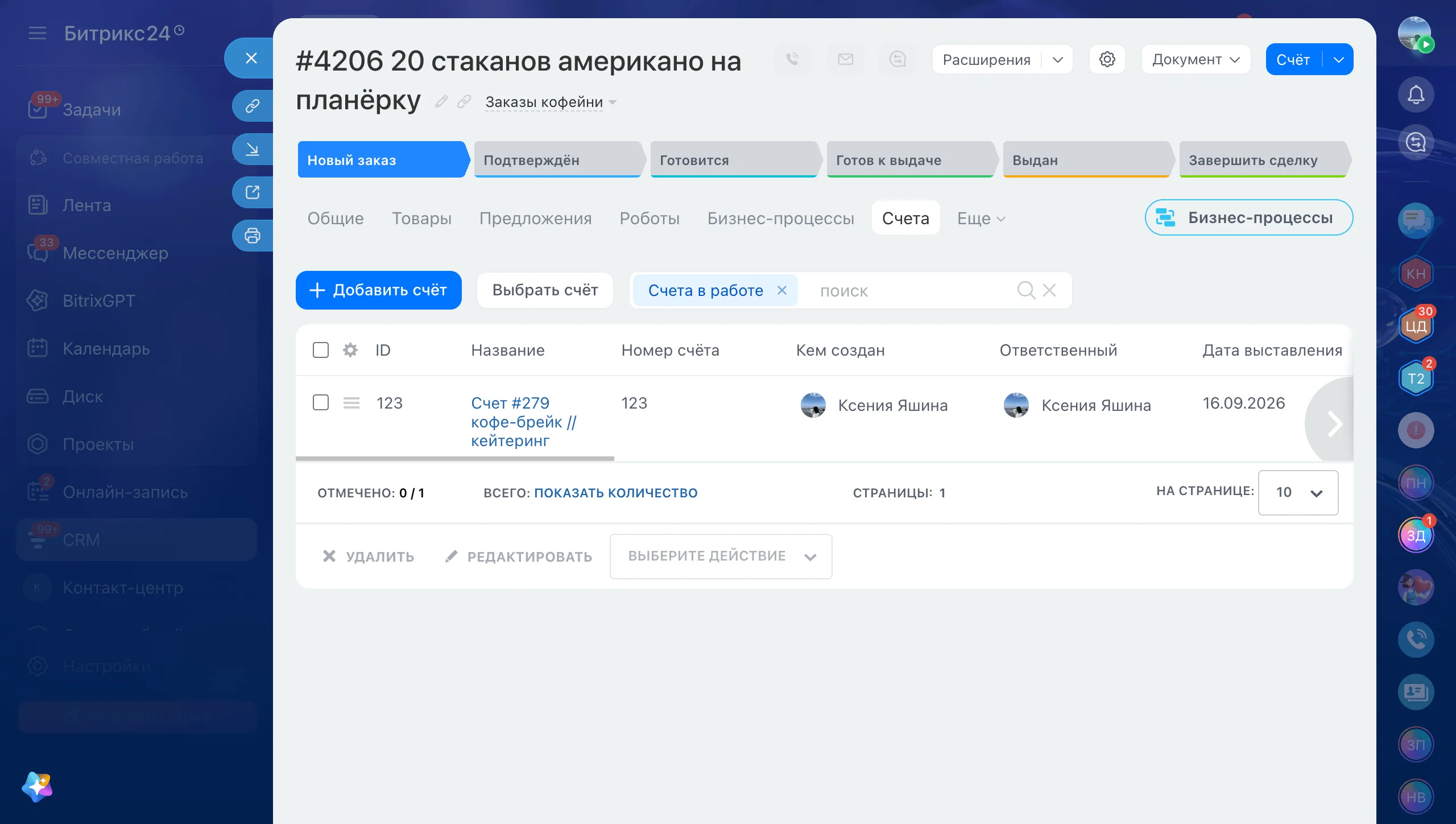The width and height of the screenshot is (1456, 824).
Task: Close the deal slider with X button
Action: tap(251, 58)
